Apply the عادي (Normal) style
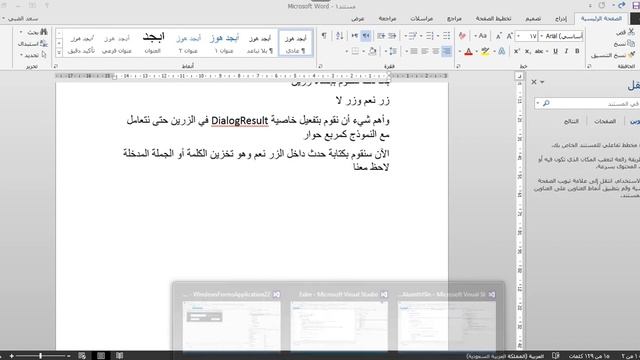640x360 pixels. [x=295, y=43]
